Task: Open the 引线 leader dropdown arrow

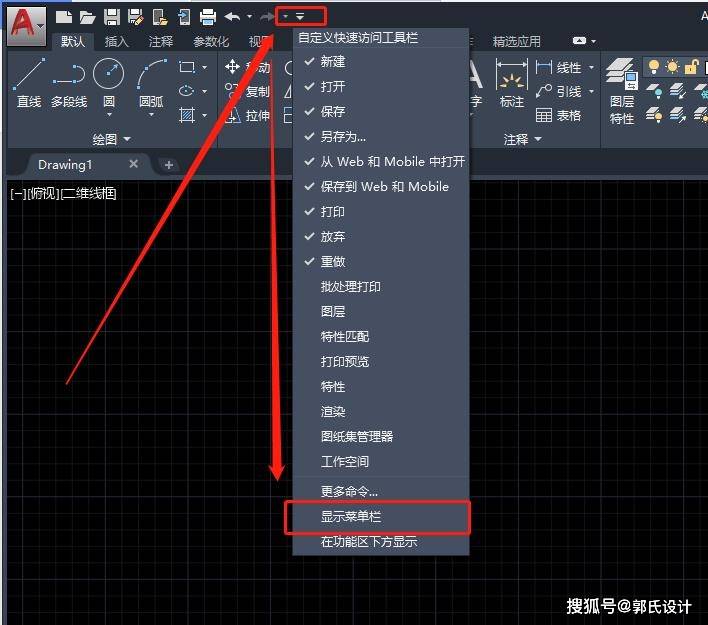Action: click(592, 92)
